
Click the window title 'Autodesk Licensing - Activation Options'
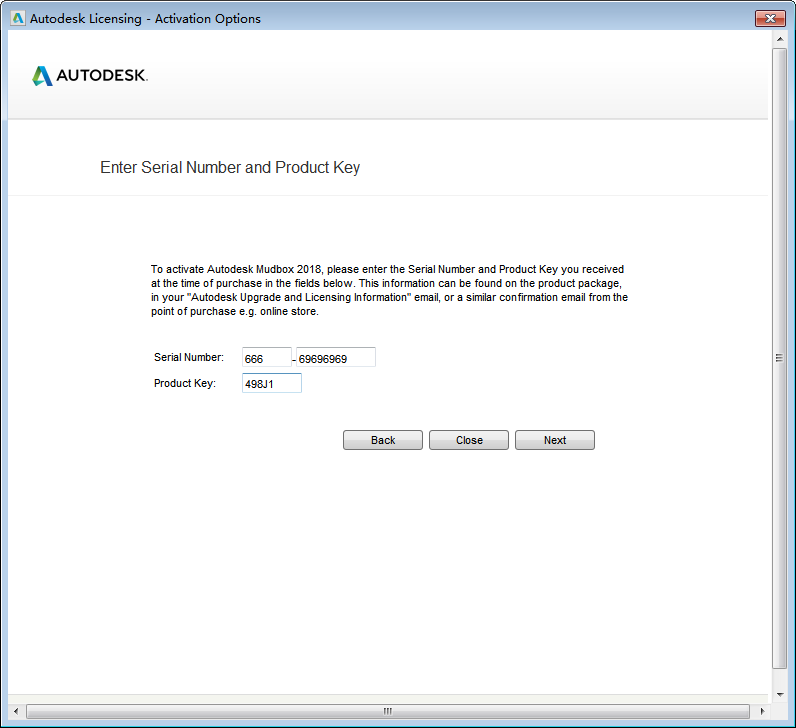tap(145, 19)
